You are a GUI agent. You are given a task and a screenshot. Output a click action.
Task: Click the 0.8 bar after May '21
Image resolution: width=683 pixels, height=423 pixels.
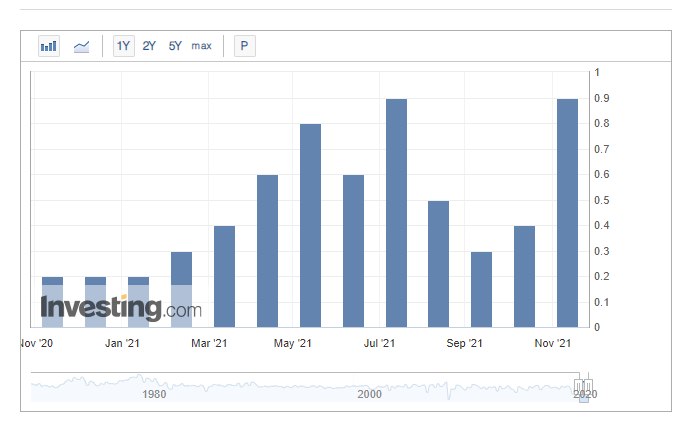click(x=311, y=226)
